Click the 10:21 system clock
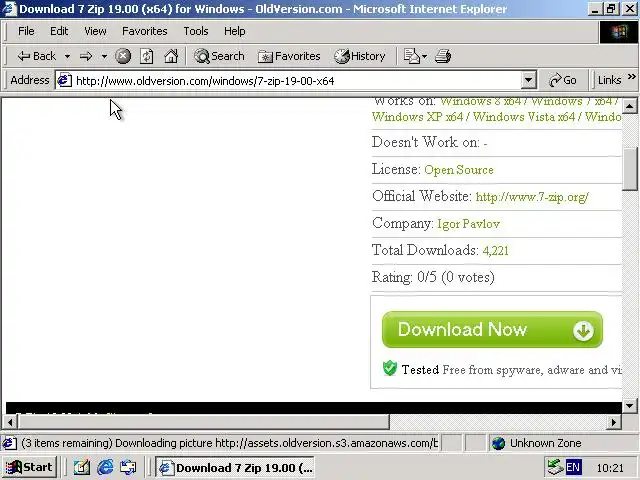Viewport: 640px width, 480px height. pyautogui.click(x=610, y=467)
